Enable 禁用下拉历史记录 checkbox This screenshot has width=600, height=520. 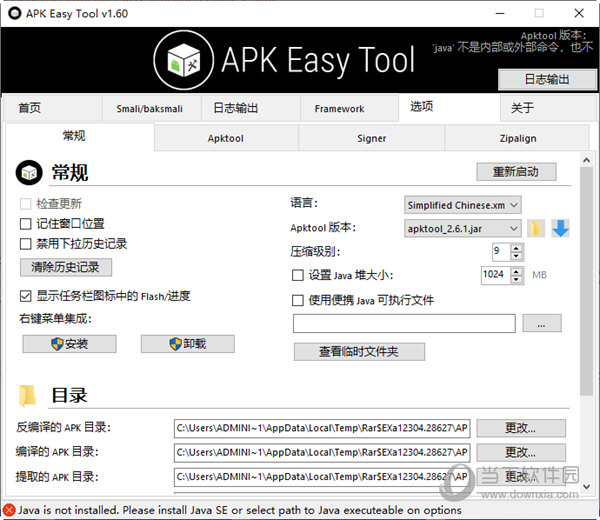point(25,244)
